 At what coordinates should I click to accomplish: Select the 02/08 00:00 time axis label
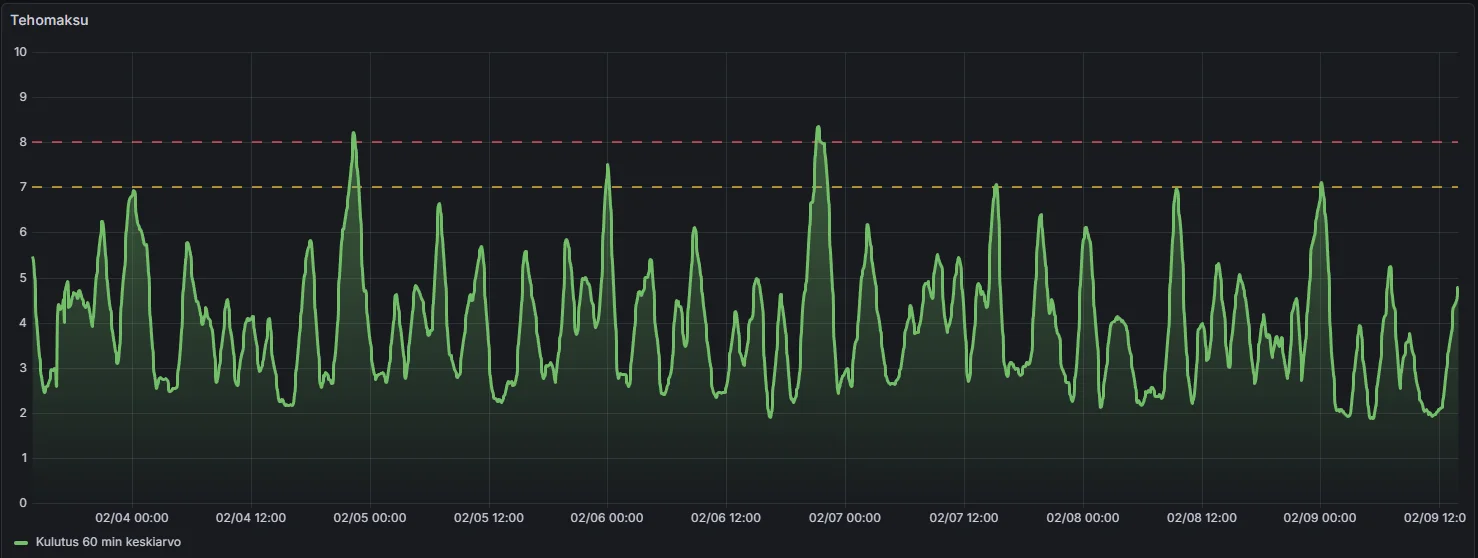[1083, 518]
